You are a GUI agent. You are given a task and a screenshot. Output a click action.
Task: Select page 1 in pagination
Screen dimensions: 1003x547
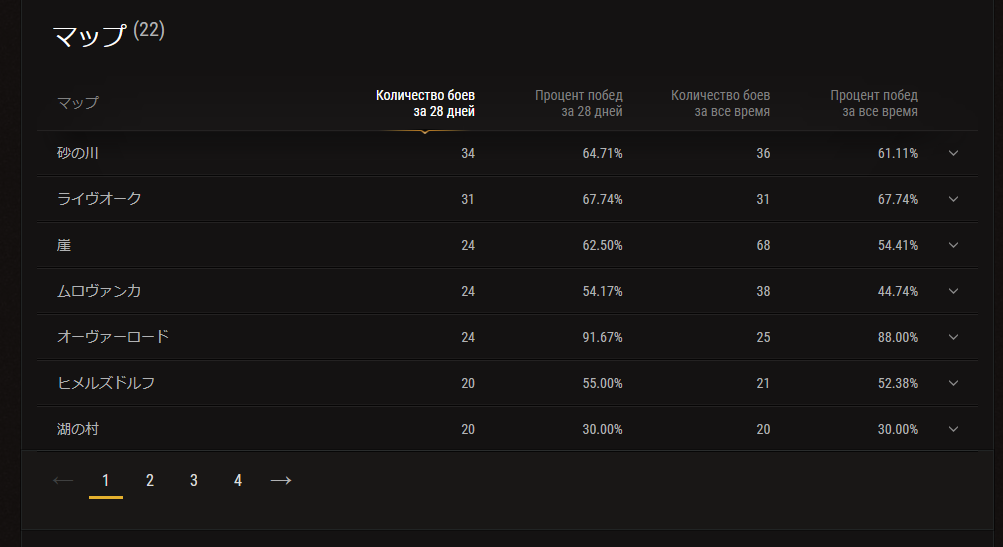[x=106, y=480]
